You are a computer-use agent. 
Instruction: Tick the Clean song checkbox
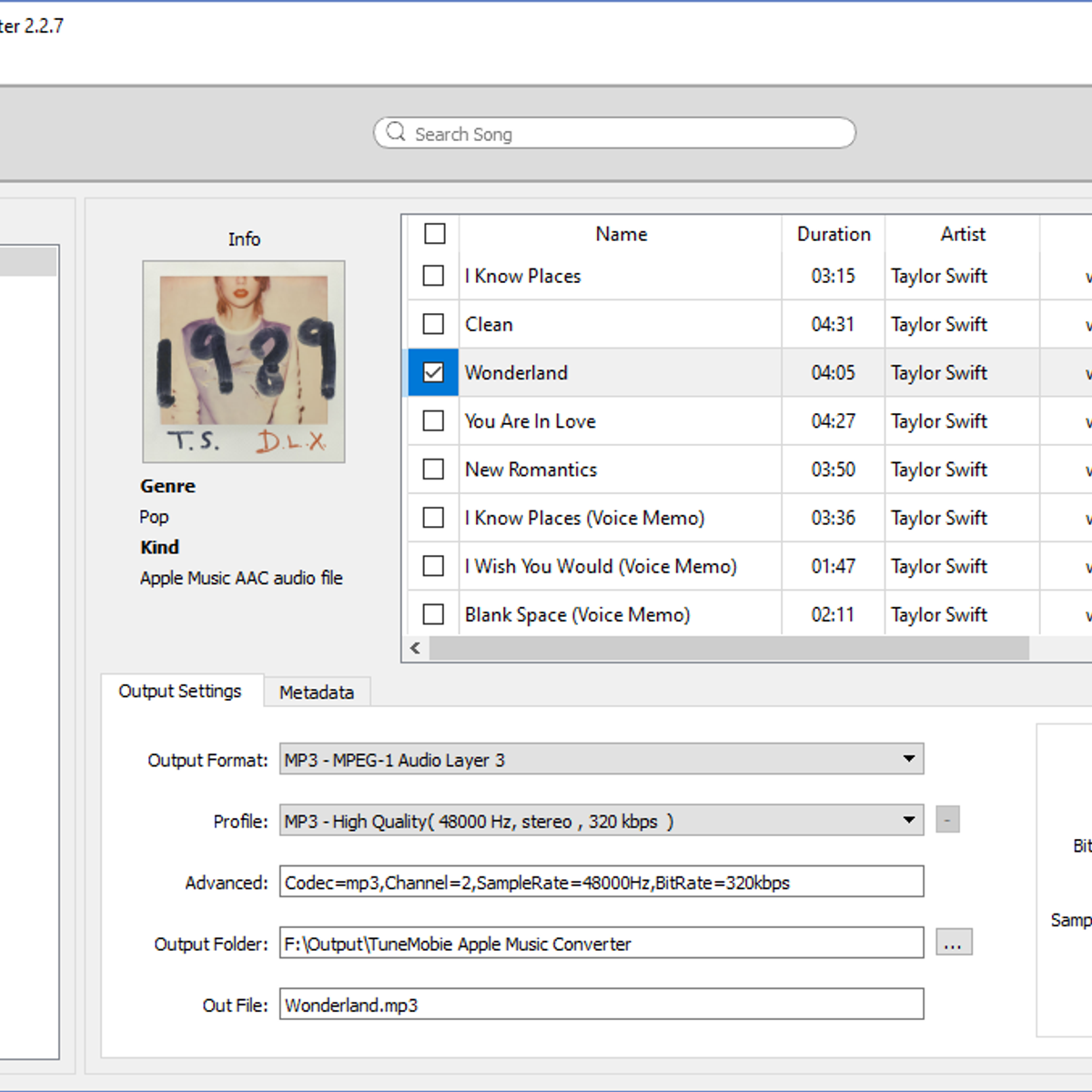434,325
